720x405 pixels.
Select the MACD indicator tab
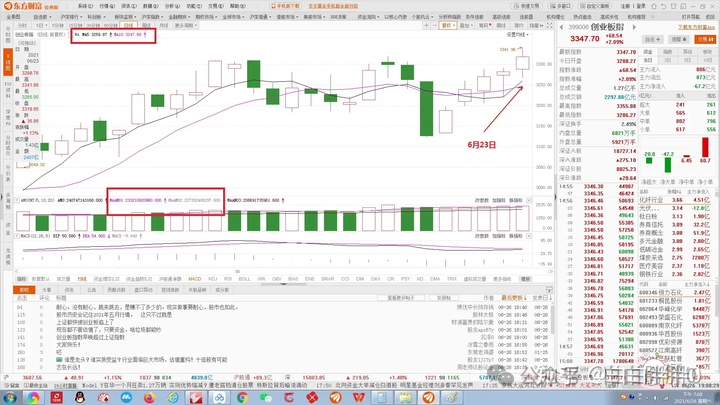195,279
